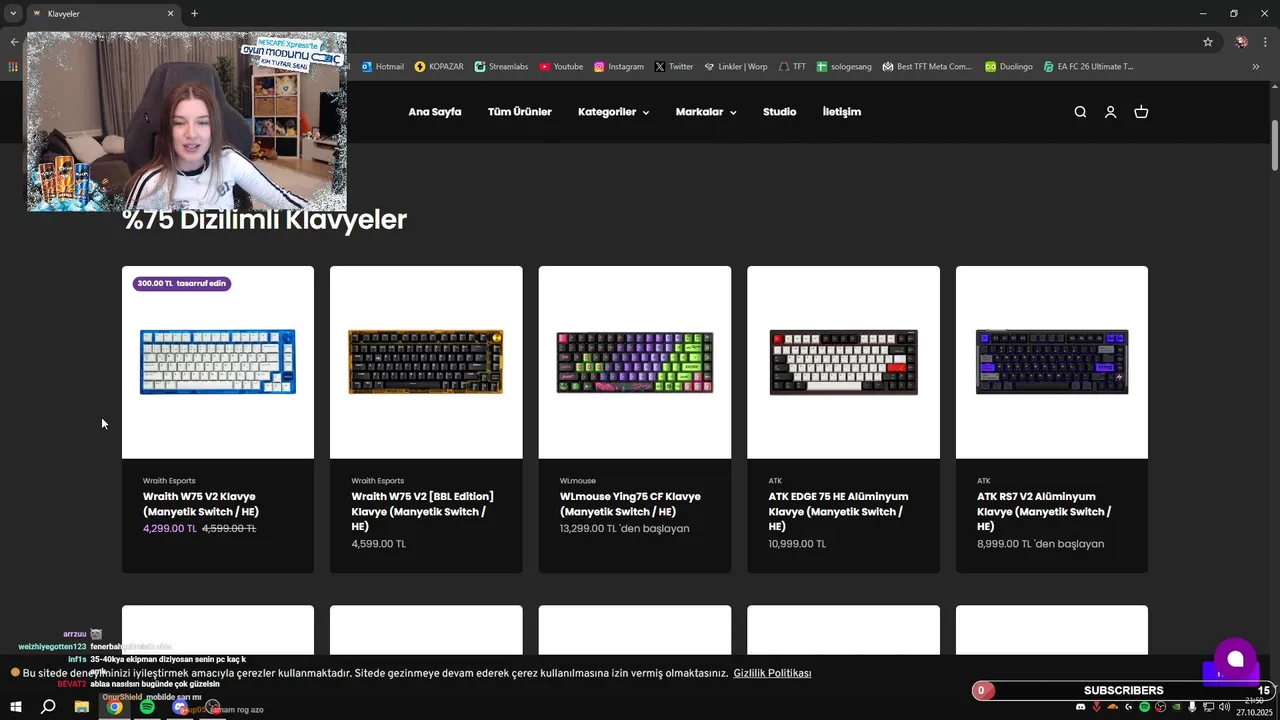
Task: Click the 300.00 TL tasarruf edin badge
Action: tap(182, 284)
